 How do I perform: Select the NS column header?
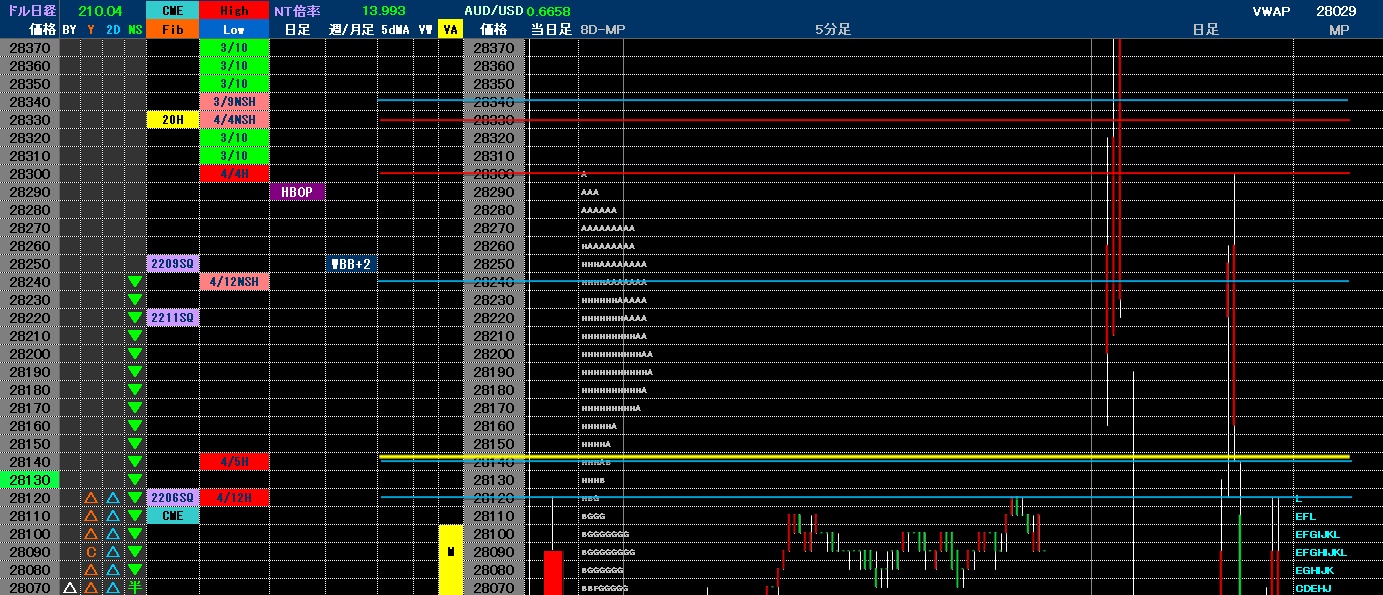pyautogui.click(x=135, y=30)
